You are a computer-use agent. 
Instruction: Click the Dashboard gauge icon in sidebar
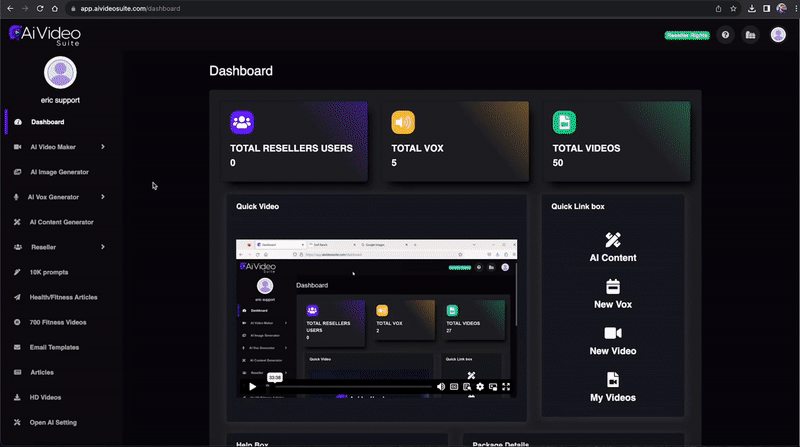pos(18,122)
